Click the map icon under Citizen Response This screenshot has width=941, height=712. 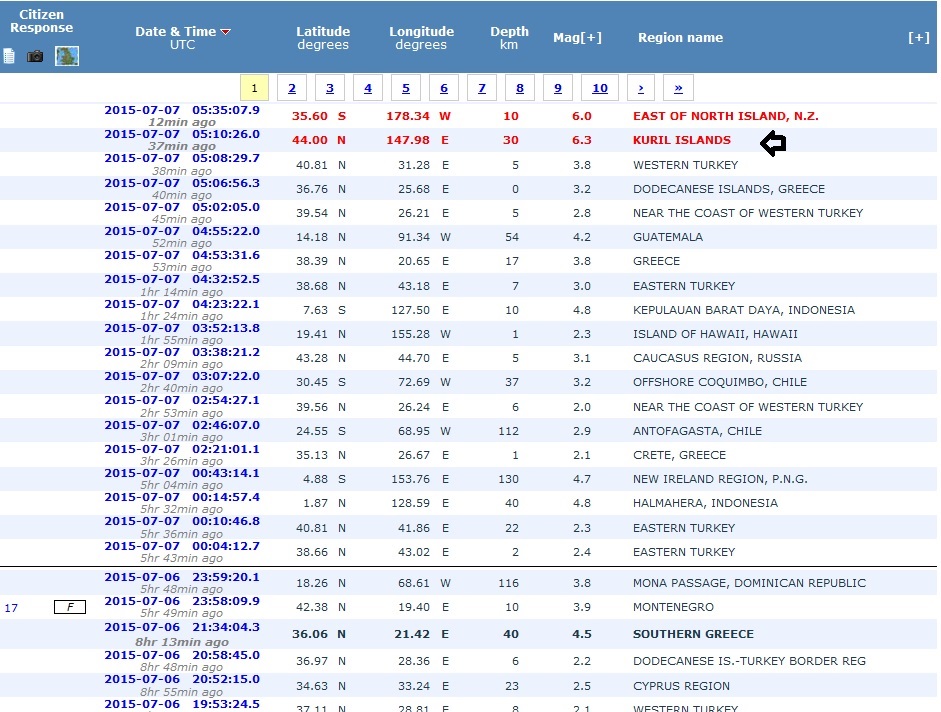[67, 56]
